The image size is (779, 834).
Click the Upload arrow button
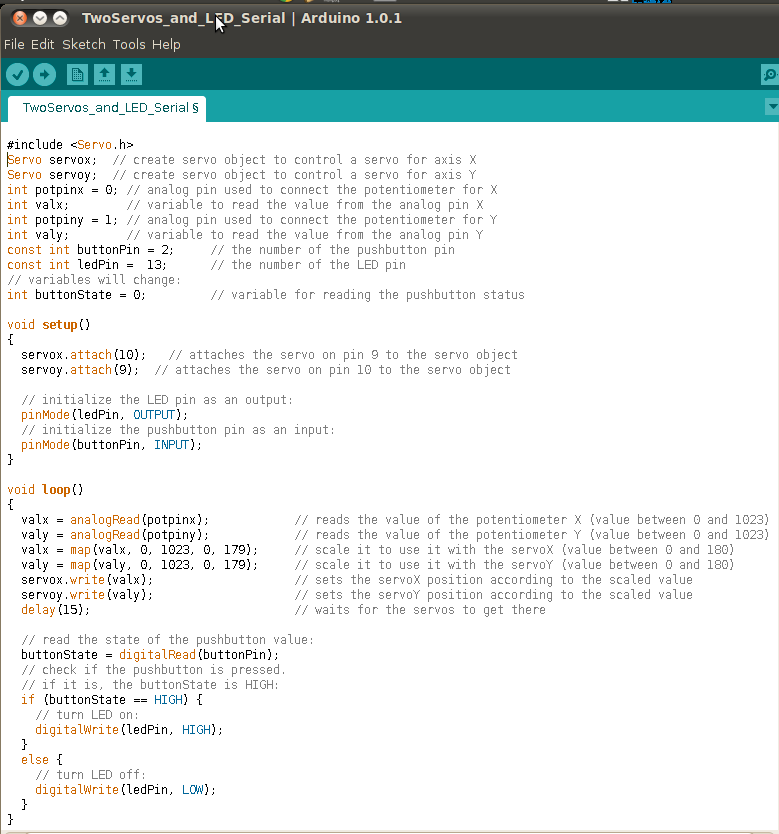(x=45, y=74)
